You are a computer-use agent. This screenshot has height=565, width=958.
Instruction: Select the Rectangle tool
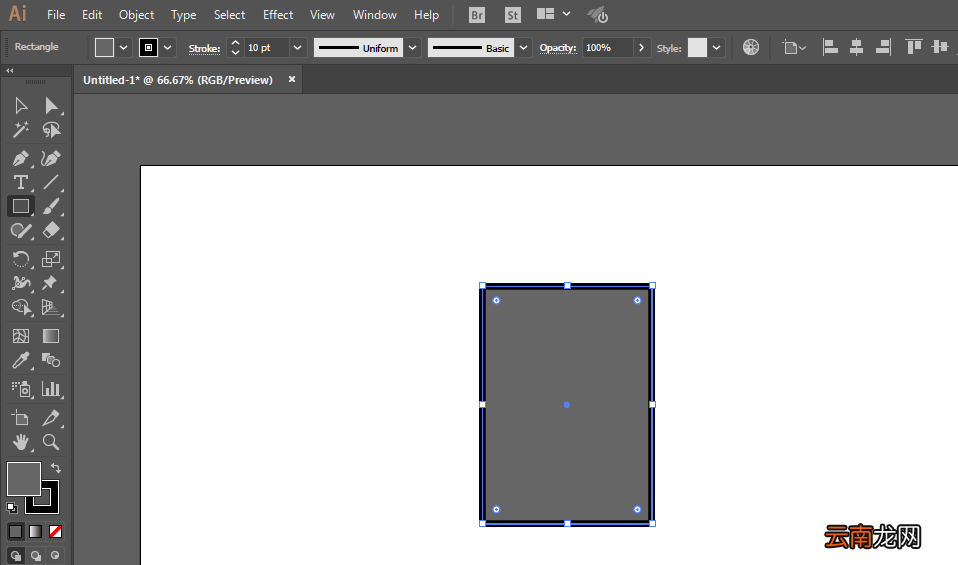[x=21, y=206]
